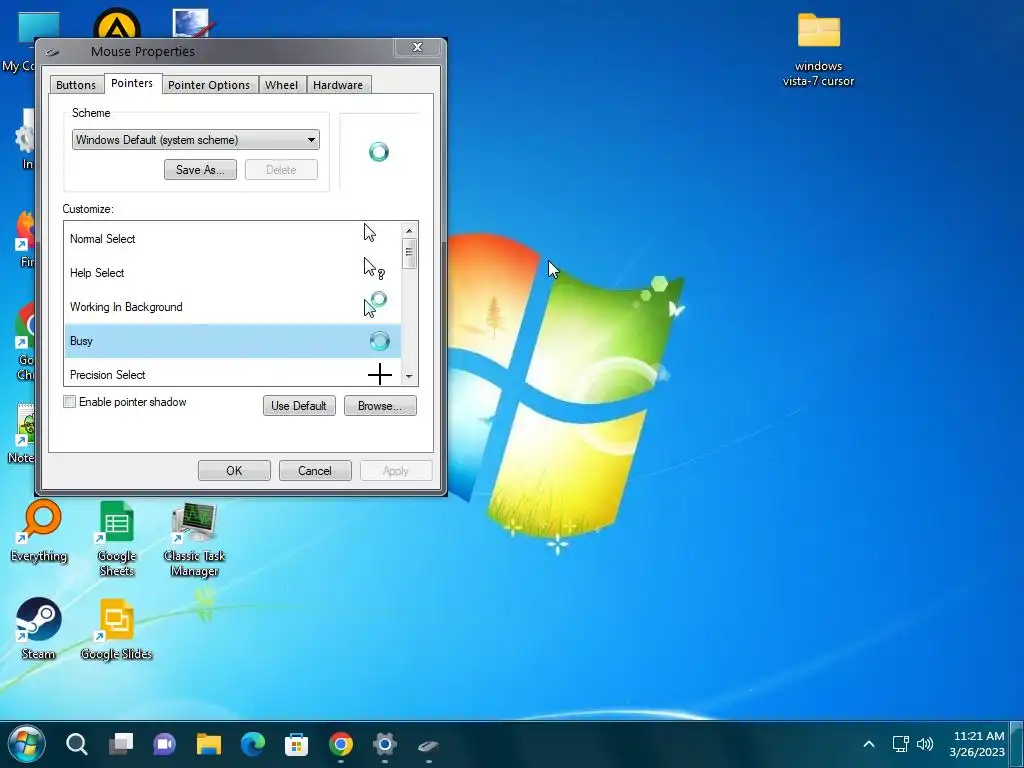
Task: Select the Busy pointer row
Action: [232, 340]
